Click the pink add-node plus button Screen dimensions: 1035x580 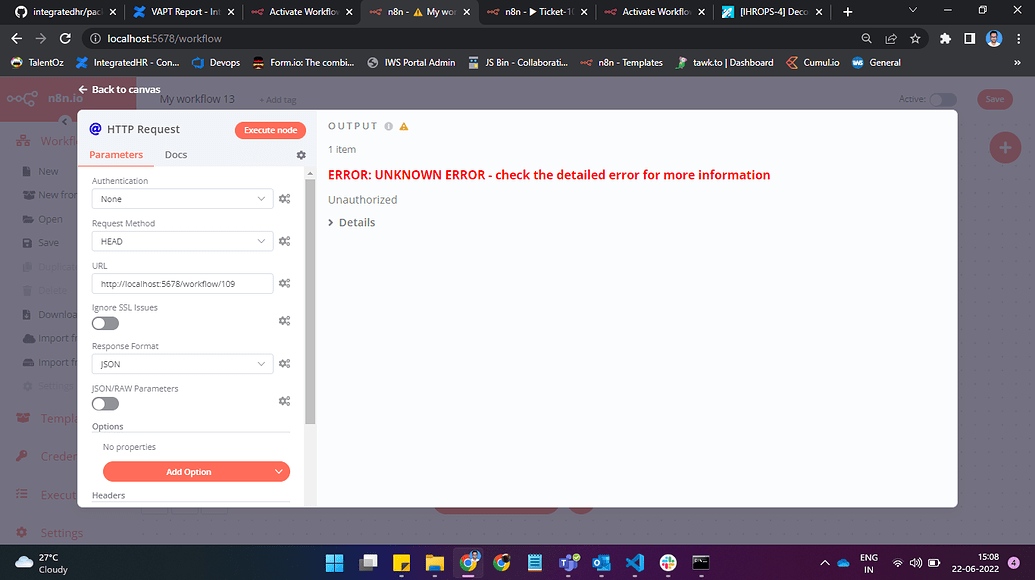tap(1004, 147)
